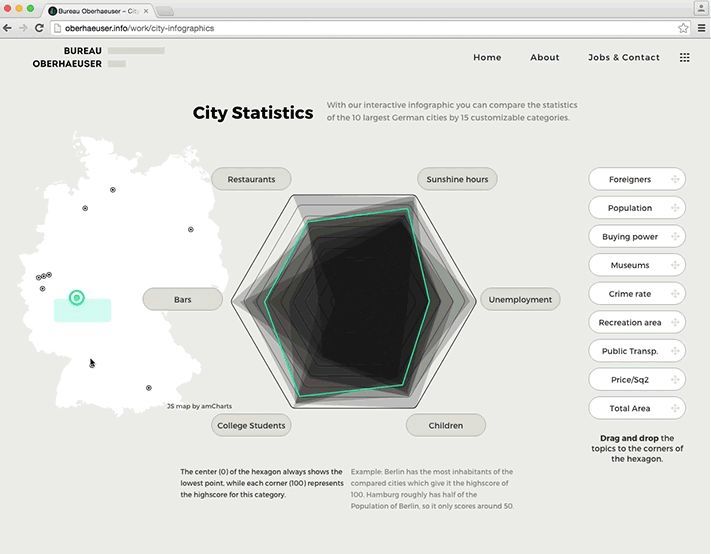Click the browser forward arrow
This screenshot has height=554, width=711.
tap(23, 28)
